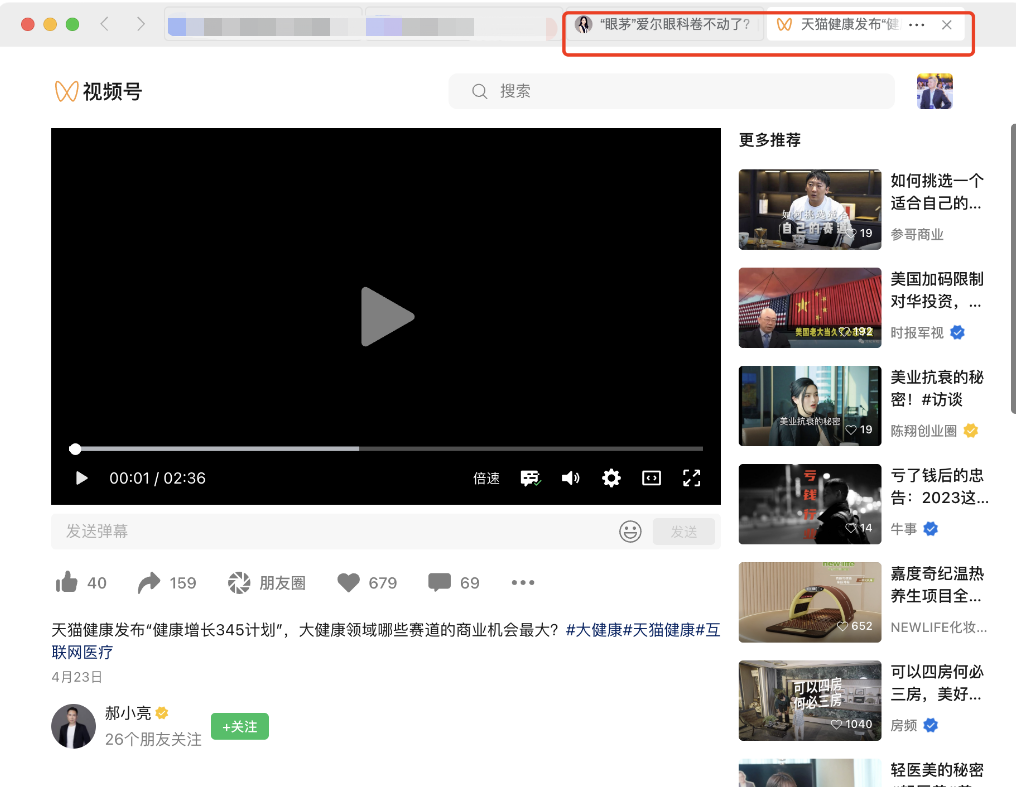Open title 亏了钱后的忠告：2023这

pos(940,486)
